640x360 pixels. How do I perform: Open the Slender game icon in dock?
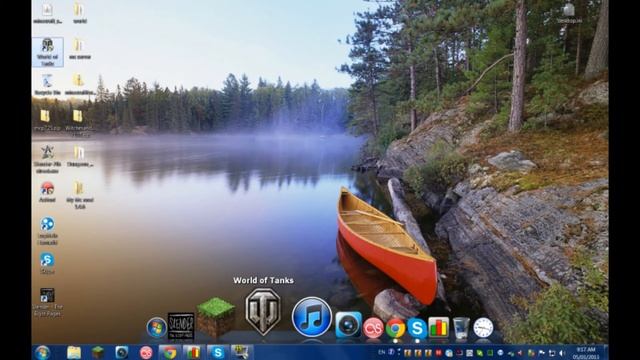[181, 326]
